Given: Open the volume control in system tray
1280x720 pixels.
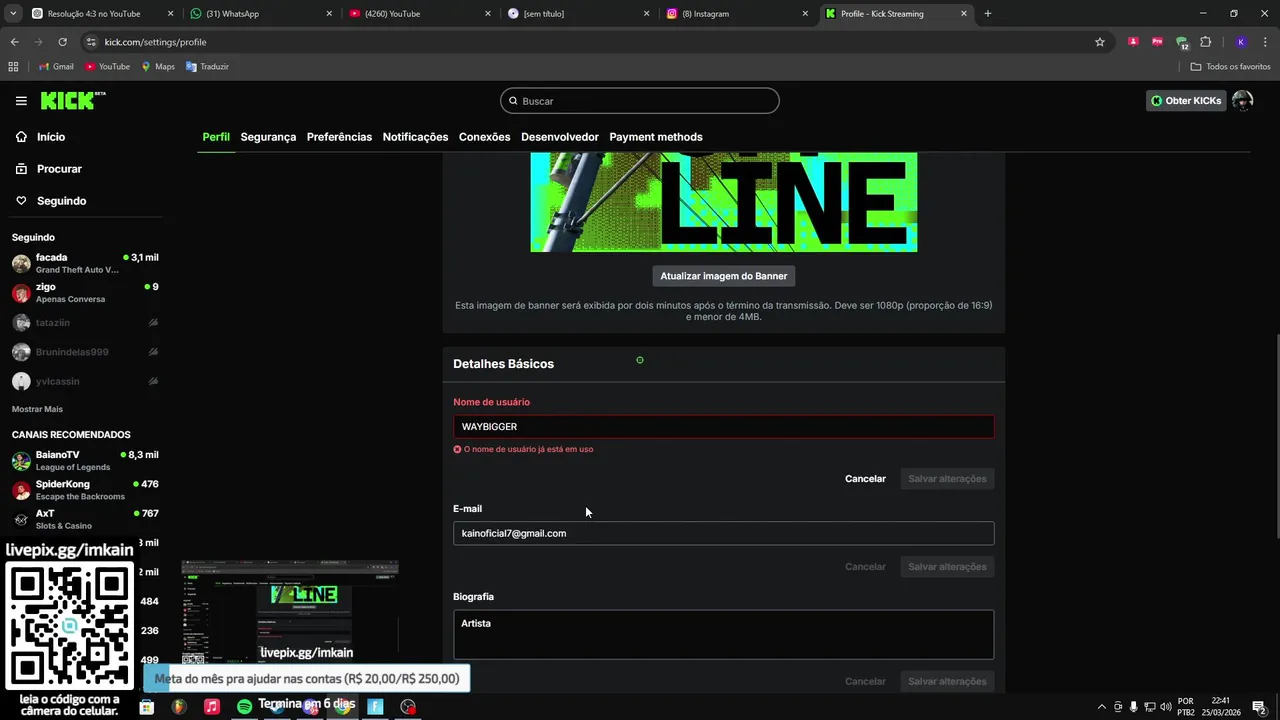Looking at the screenshot, I should click(1165, 707).
